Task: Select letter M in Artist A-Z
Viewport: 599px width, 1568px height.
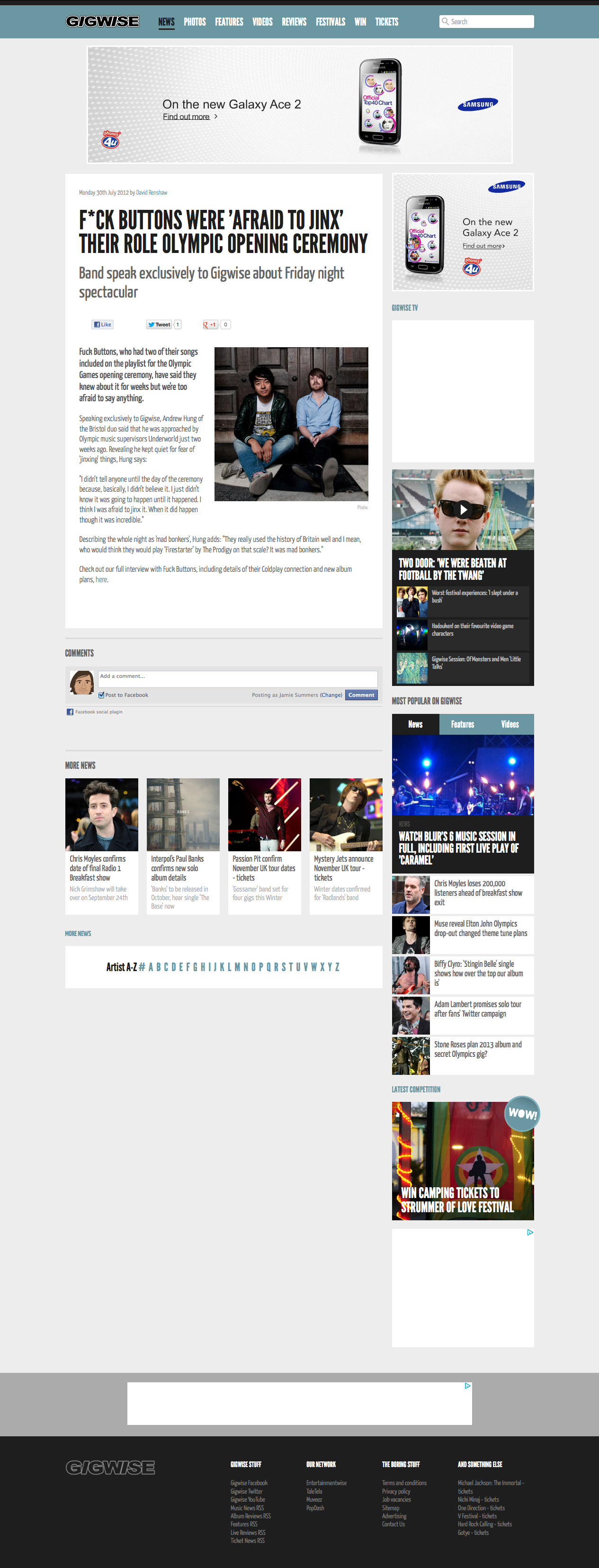Action: point(237,967)
